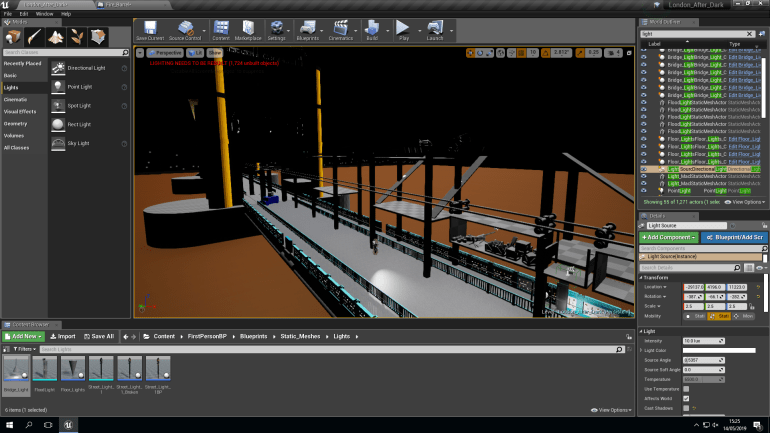
Task: Toggle the Affects World checkbox
Action: click(x=686, y=398)
